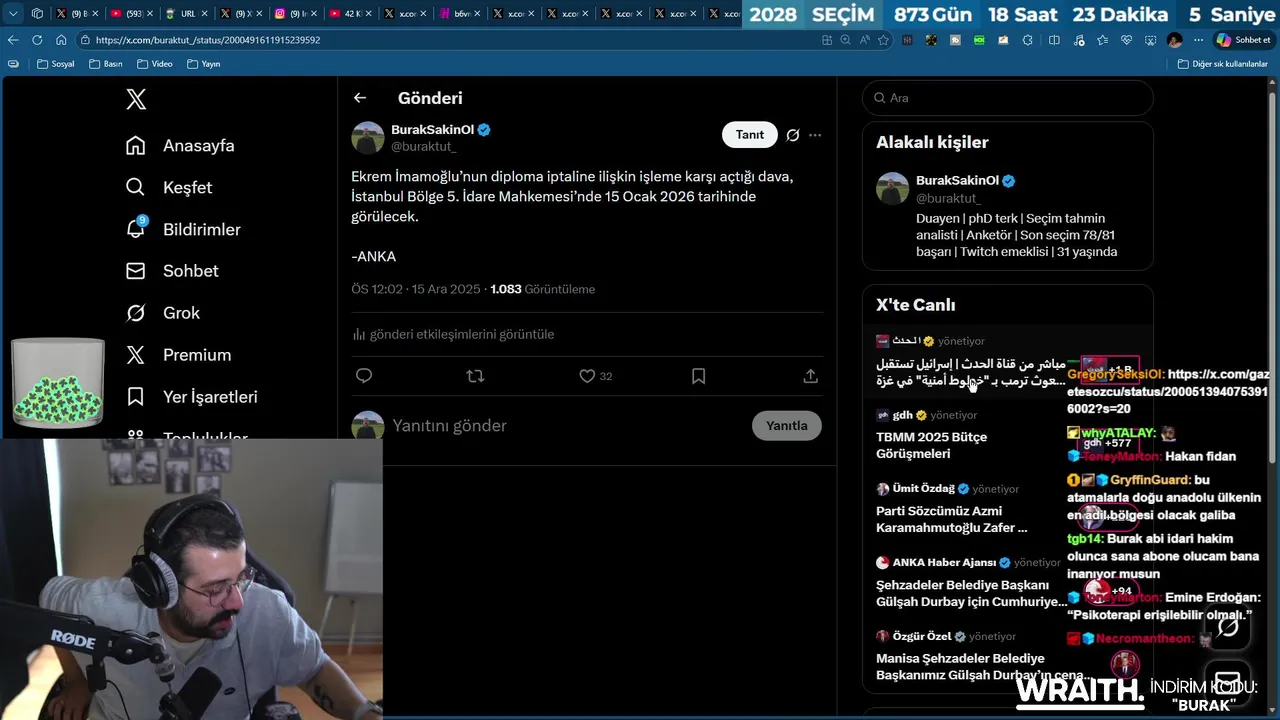Click the share icon under the post
The image size is (1280, 720).
[810, 376]
